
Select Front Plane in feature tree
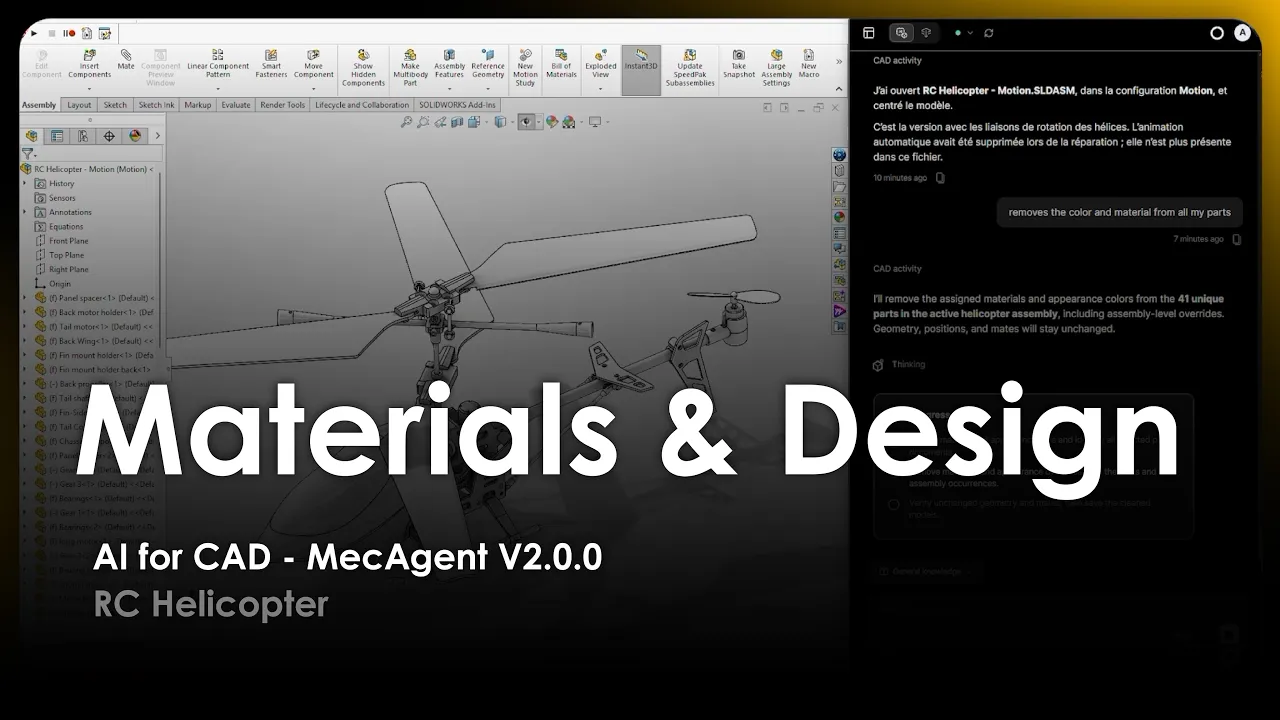point(68,241)
